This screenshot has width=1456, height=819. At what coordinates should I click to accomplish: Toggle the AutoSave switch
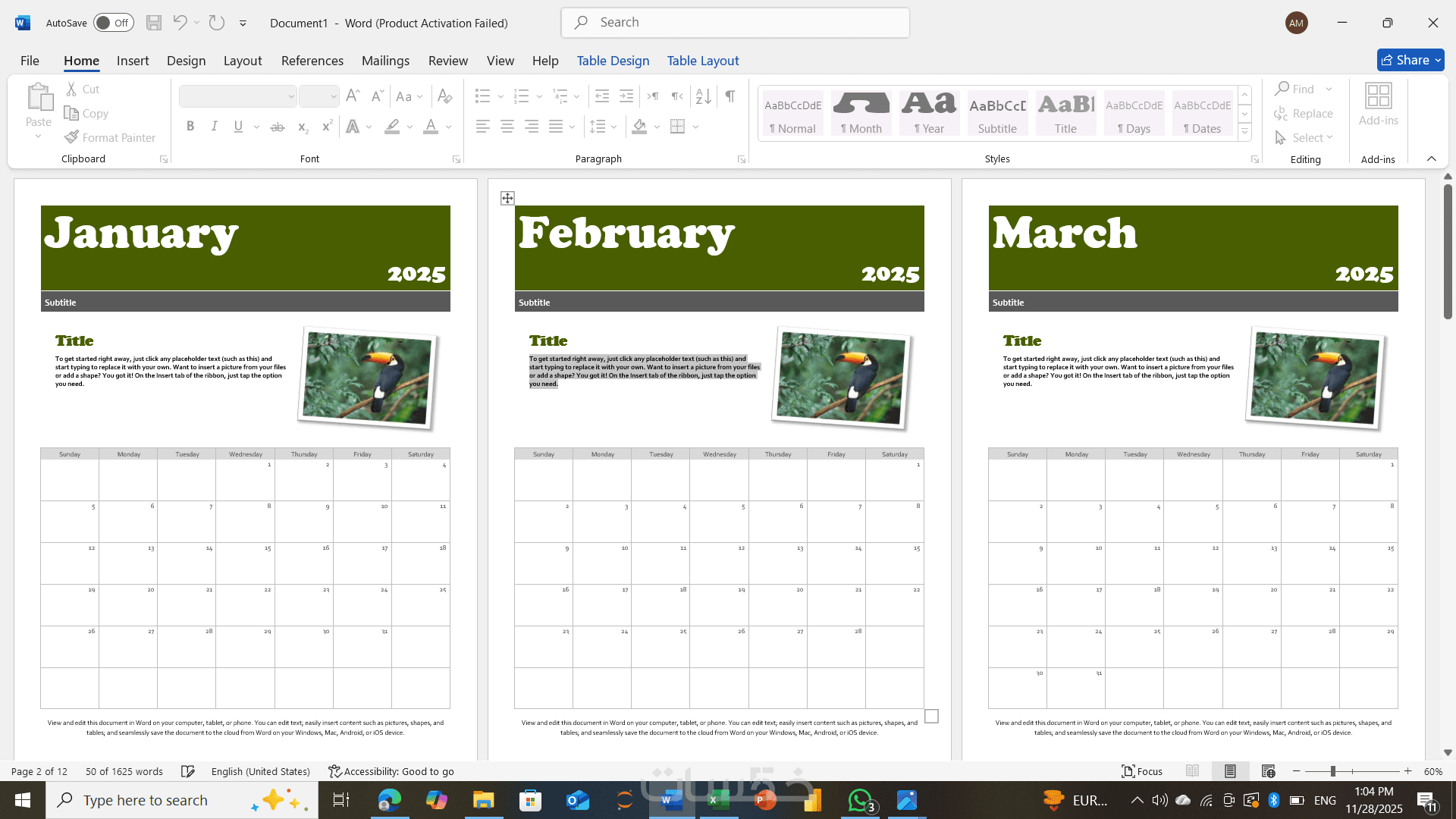point(113,23)
